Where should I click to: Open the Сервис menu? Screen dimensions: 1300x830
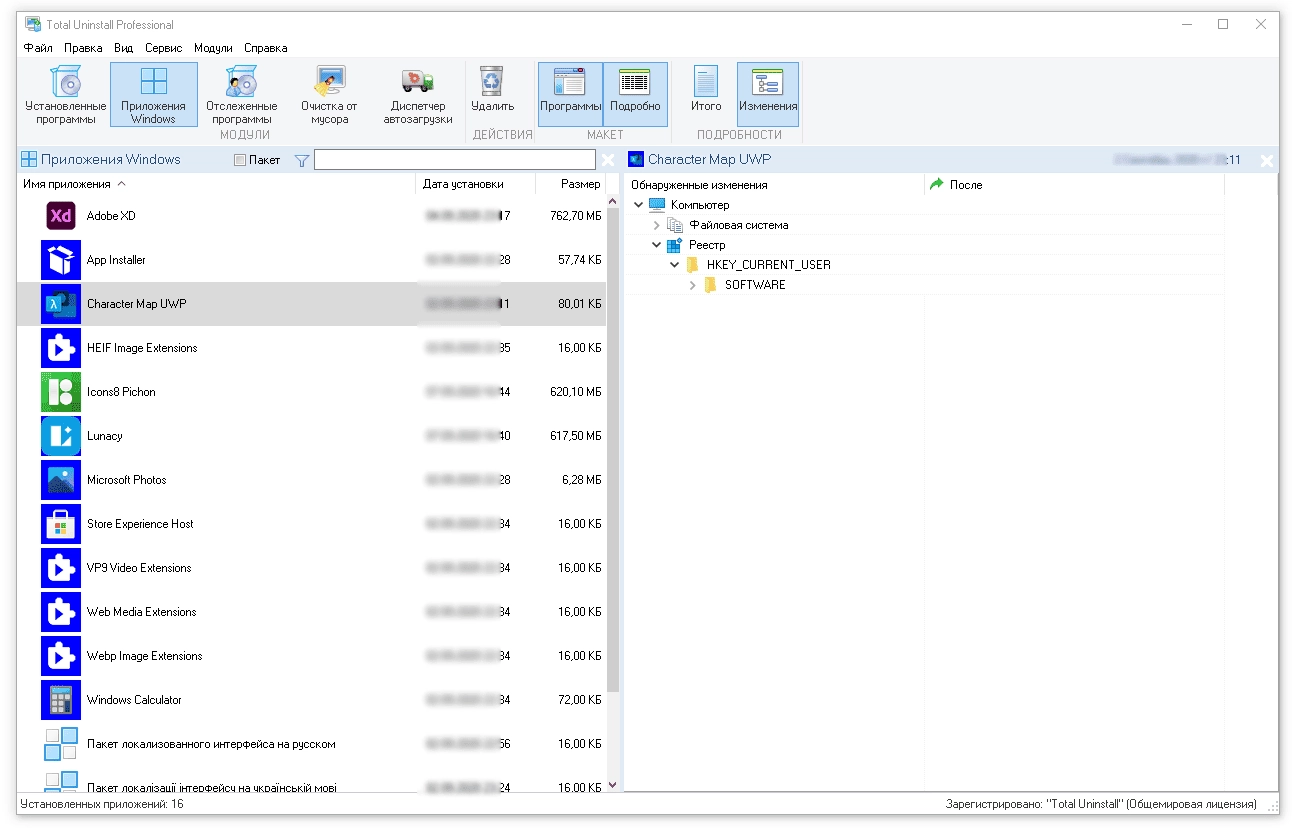tap(163, 48)
